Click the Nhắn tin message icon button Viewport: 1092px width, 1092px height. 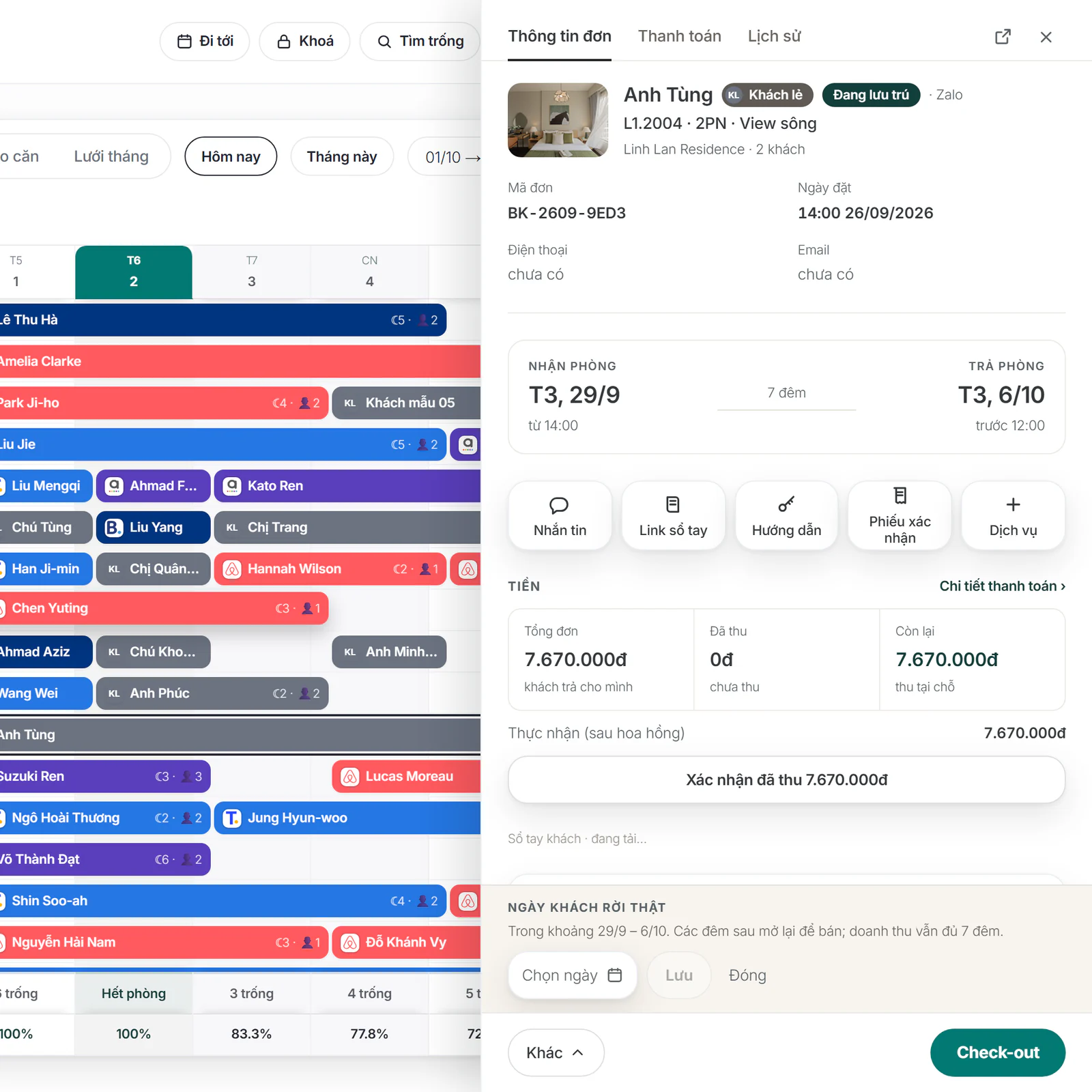[560, 515]
